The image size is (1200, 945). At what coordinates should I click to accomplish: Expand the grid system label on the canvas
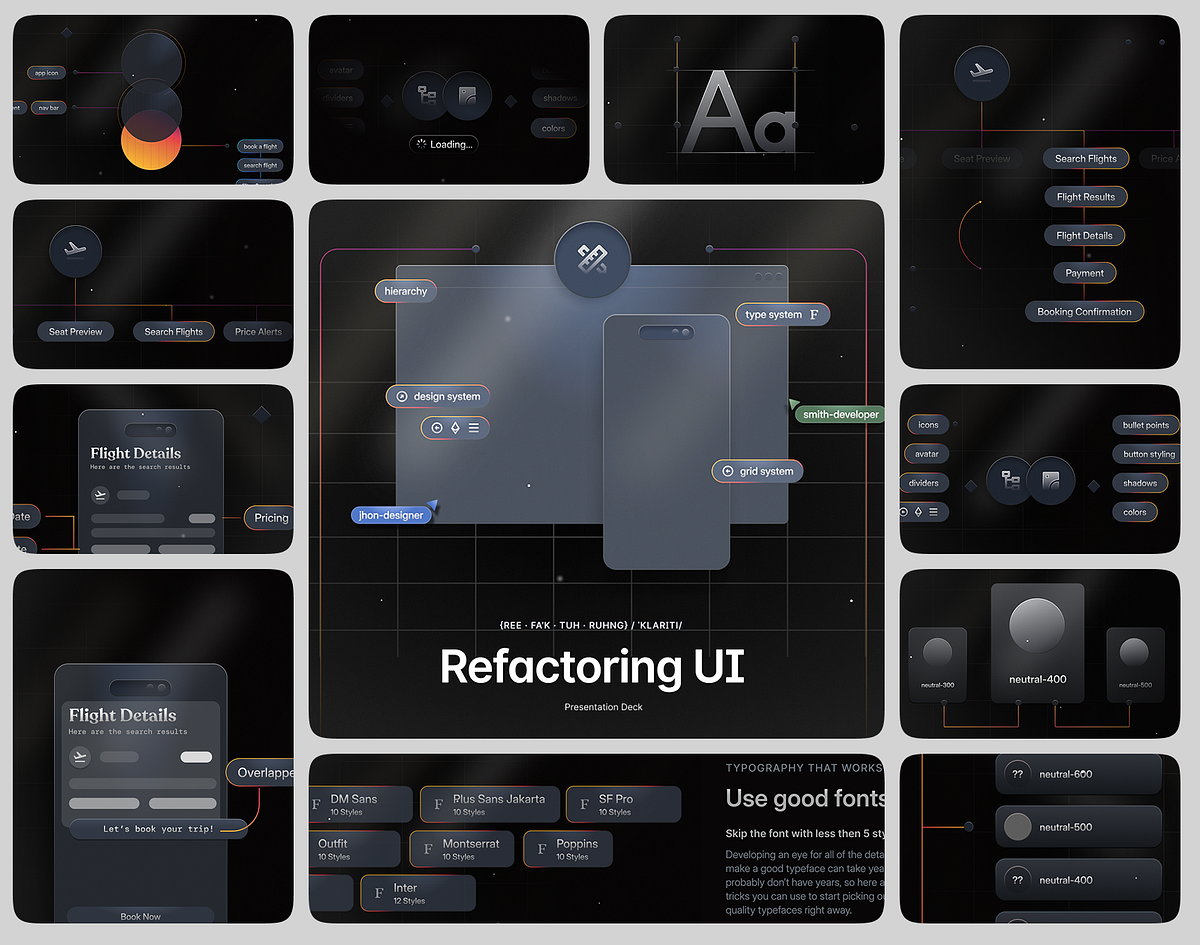click(757, 471)
